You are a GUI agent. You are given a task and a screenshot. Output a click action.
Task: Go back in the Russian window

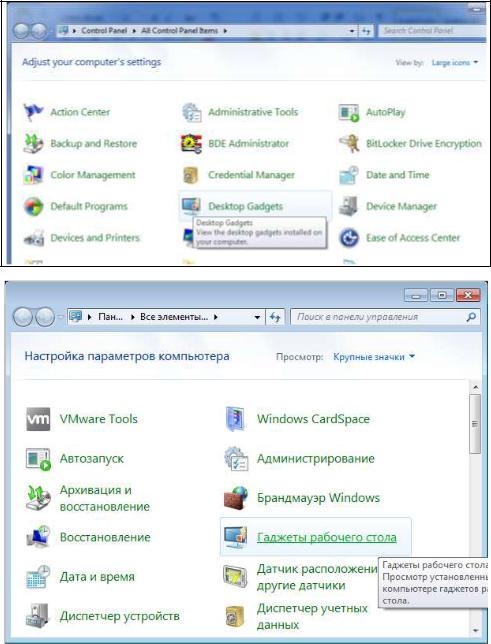pyautogui.click(x=23, y=317)
